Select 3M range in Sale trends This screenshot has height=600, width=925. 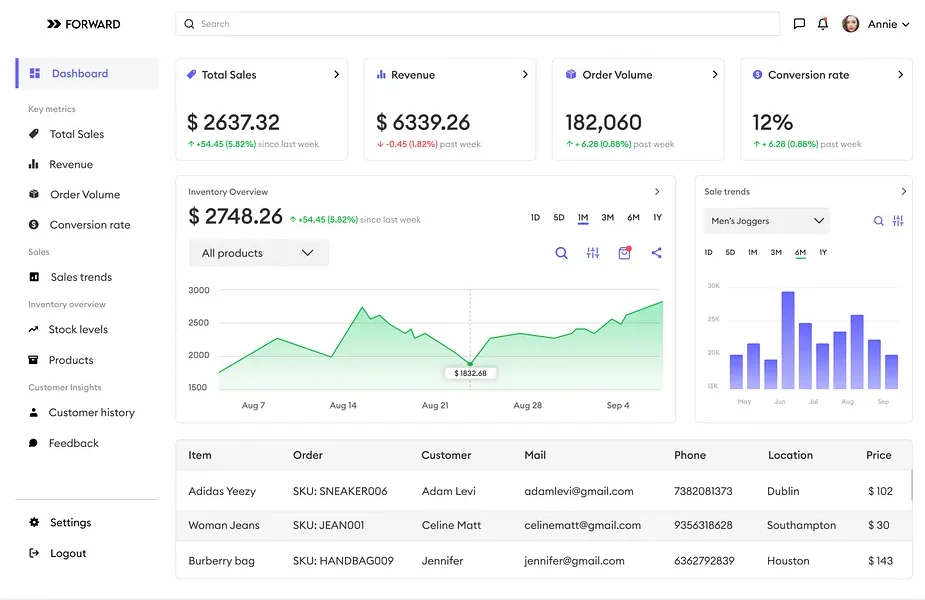coord(776,252)
